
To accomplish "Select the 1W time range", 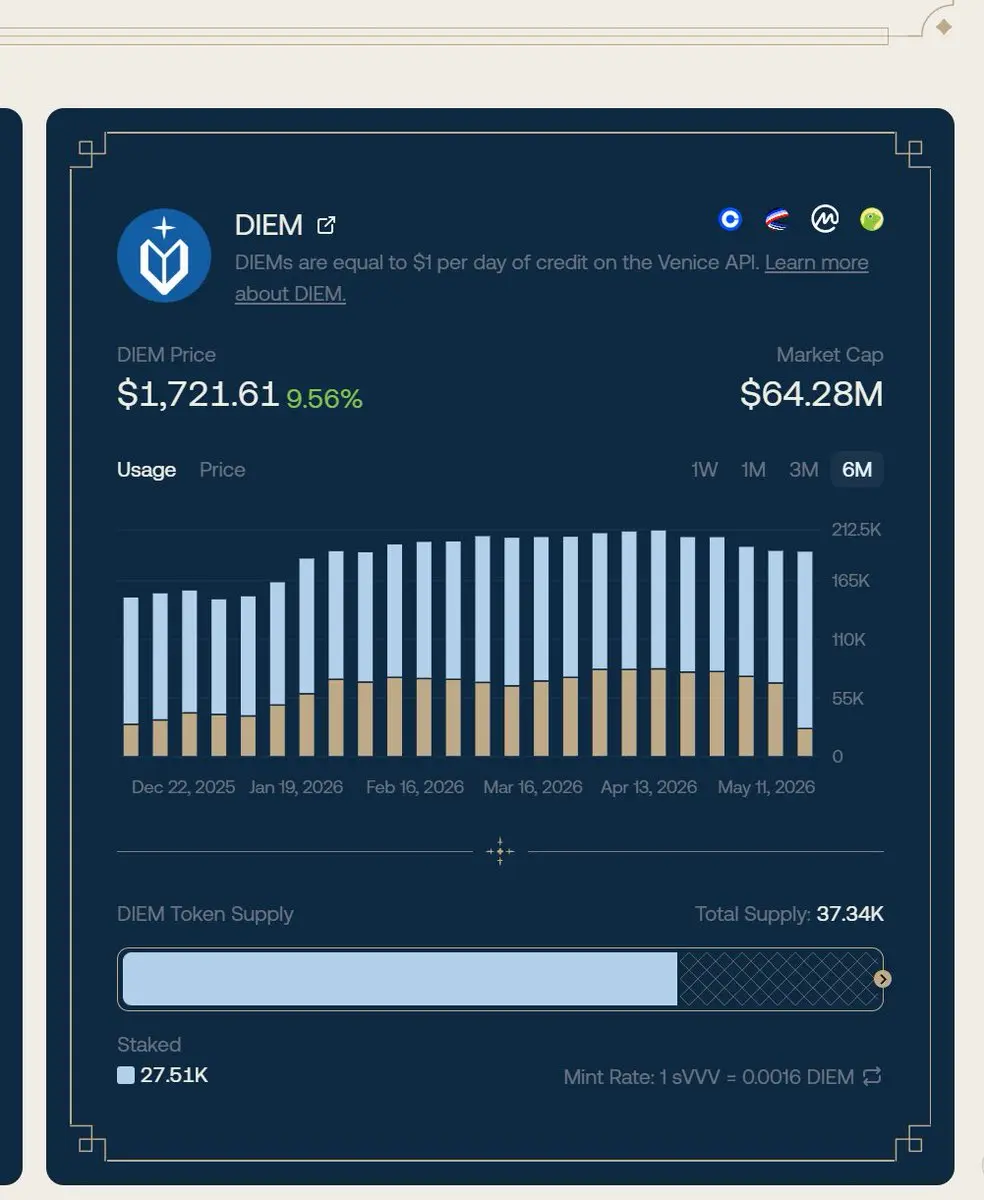I will click(x=705, y=470).
